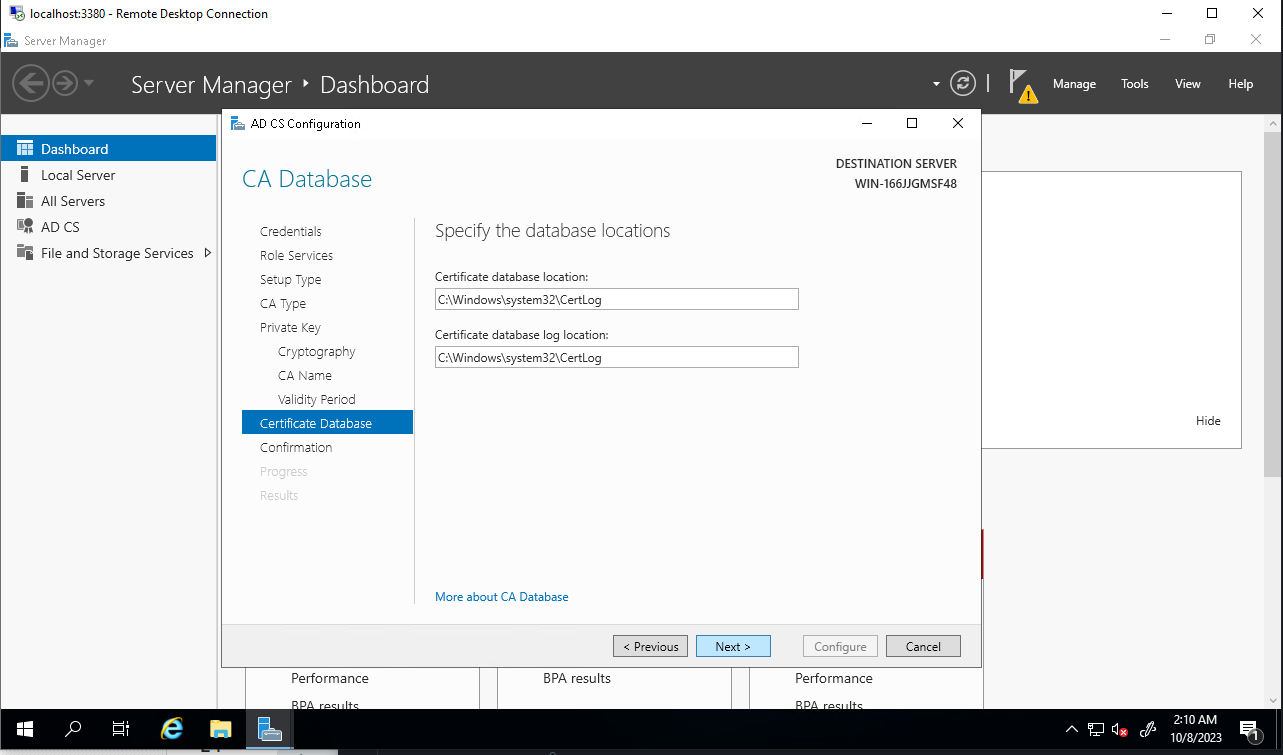
Task: Click the Task View icon
Action: (121, 729)
